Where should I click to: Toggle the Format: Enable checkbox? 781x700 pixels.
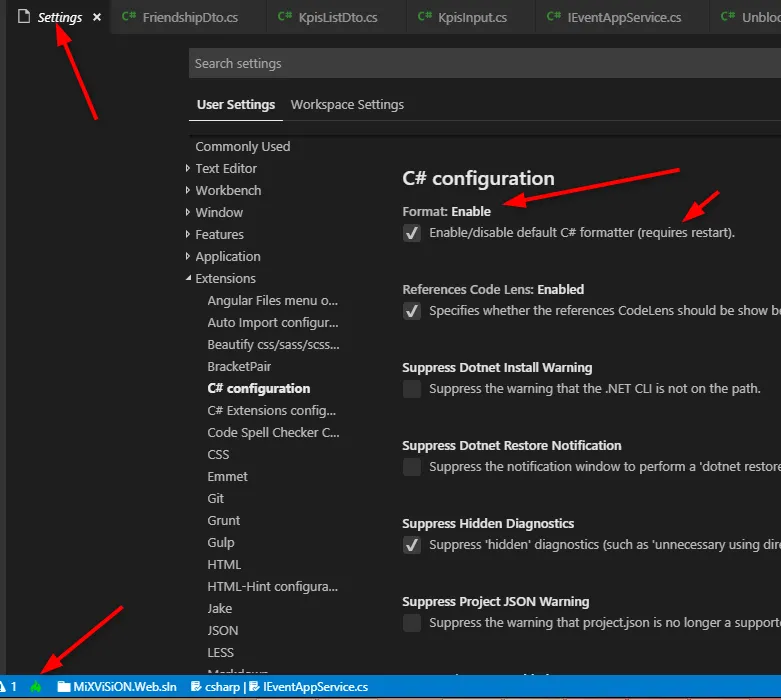[412, 233]
